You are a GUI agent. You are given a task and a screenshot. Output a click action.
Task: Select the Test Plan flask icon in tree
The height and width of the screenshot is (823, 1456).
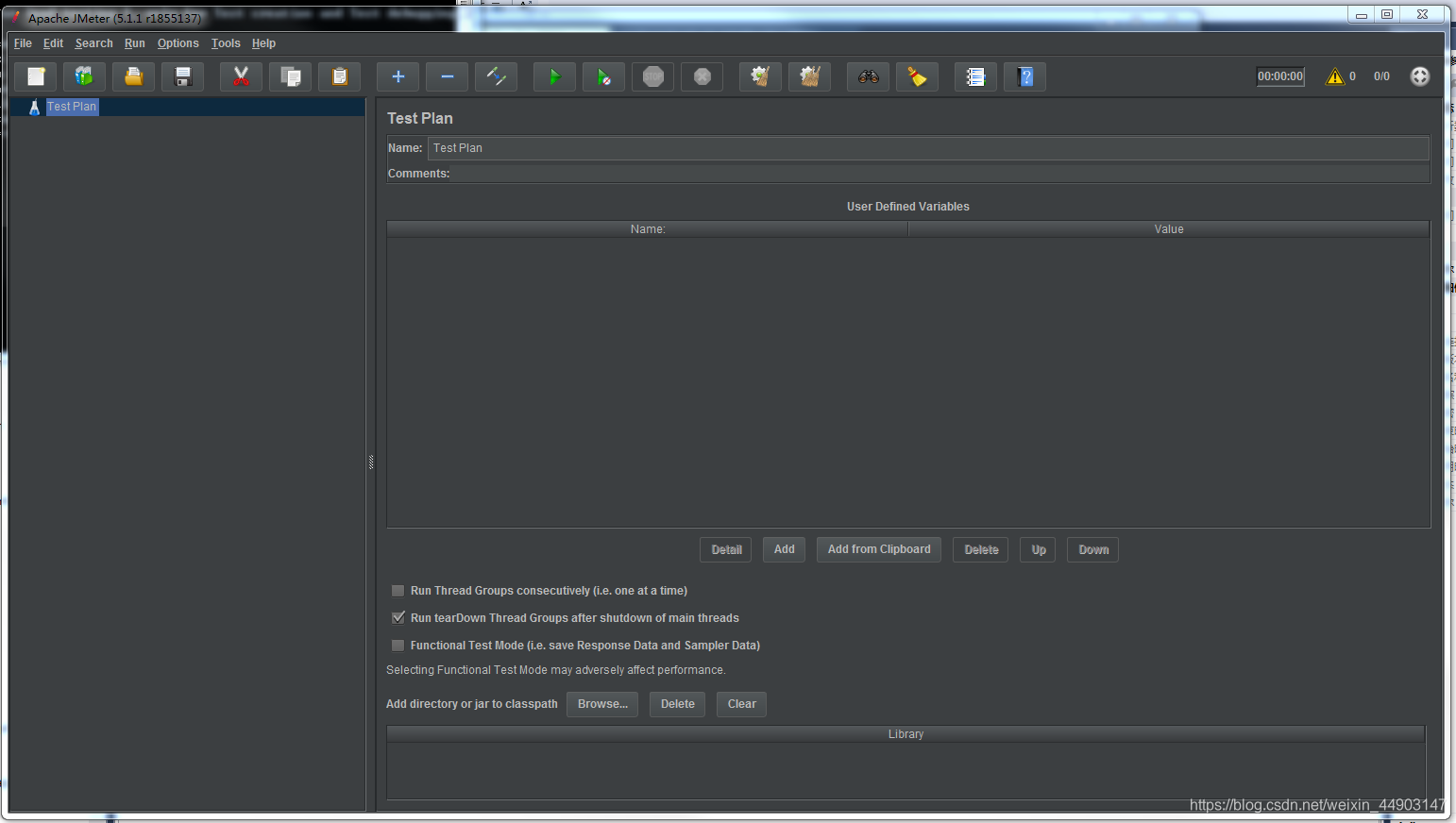click(34, 108)
